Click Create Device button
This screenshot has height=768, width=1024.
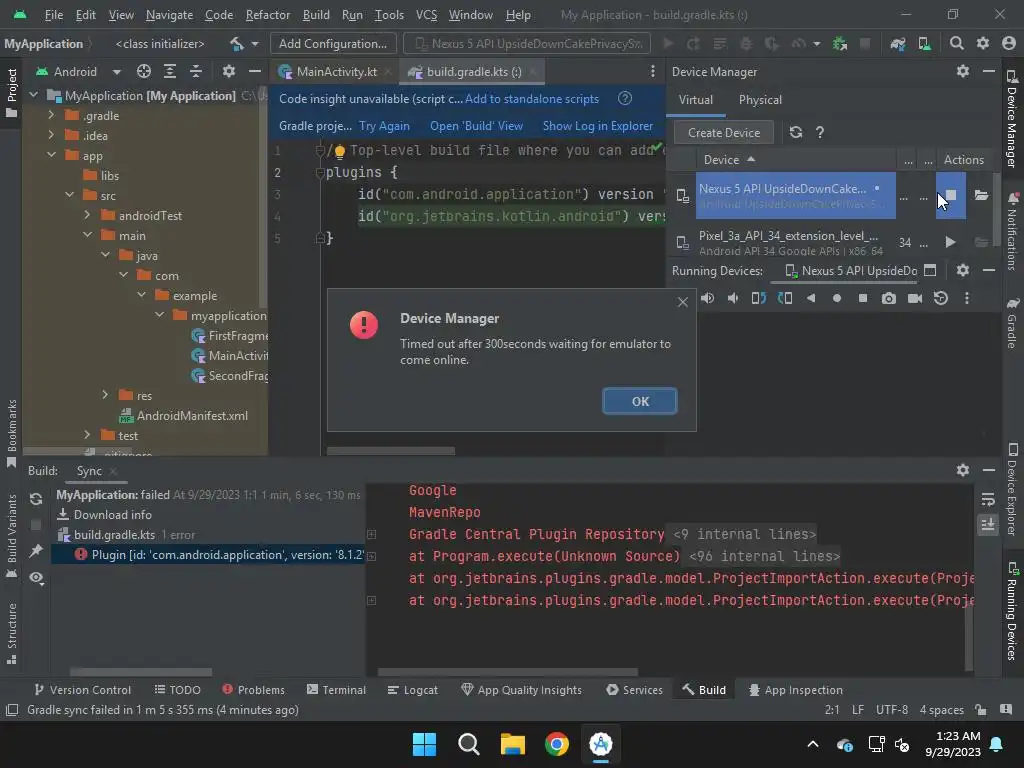coord(724,133)
